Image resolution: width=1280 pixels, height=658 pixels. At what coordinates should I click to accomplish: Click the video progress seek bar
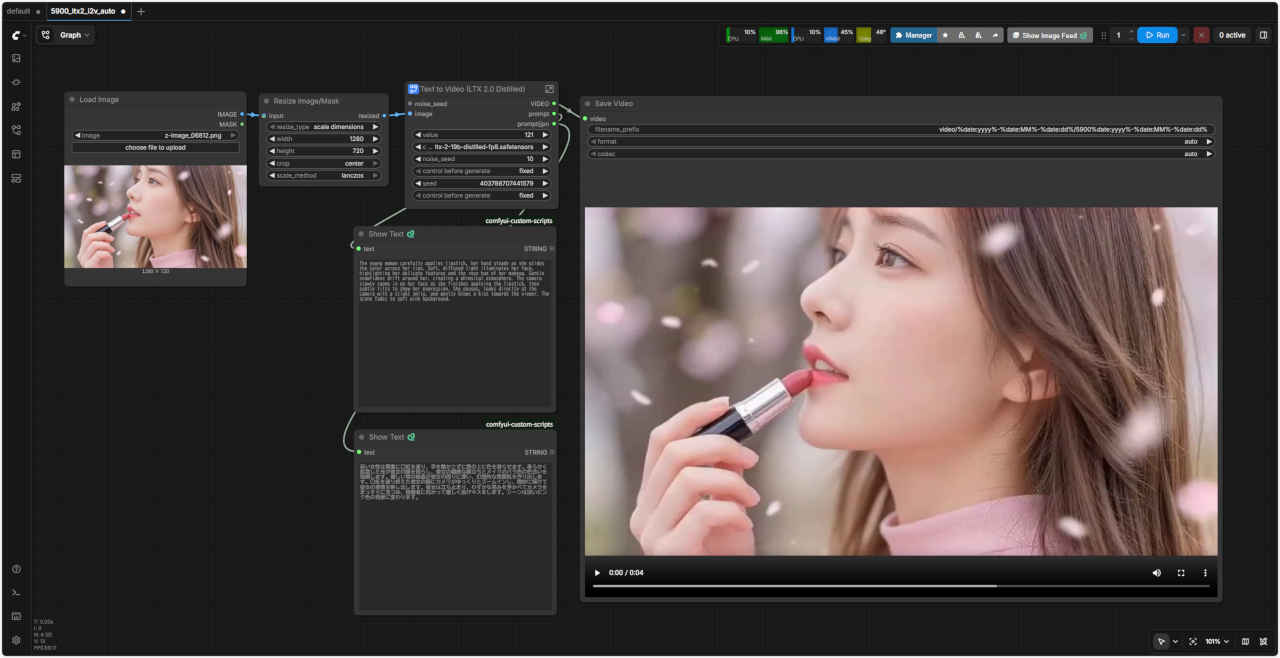900,586
